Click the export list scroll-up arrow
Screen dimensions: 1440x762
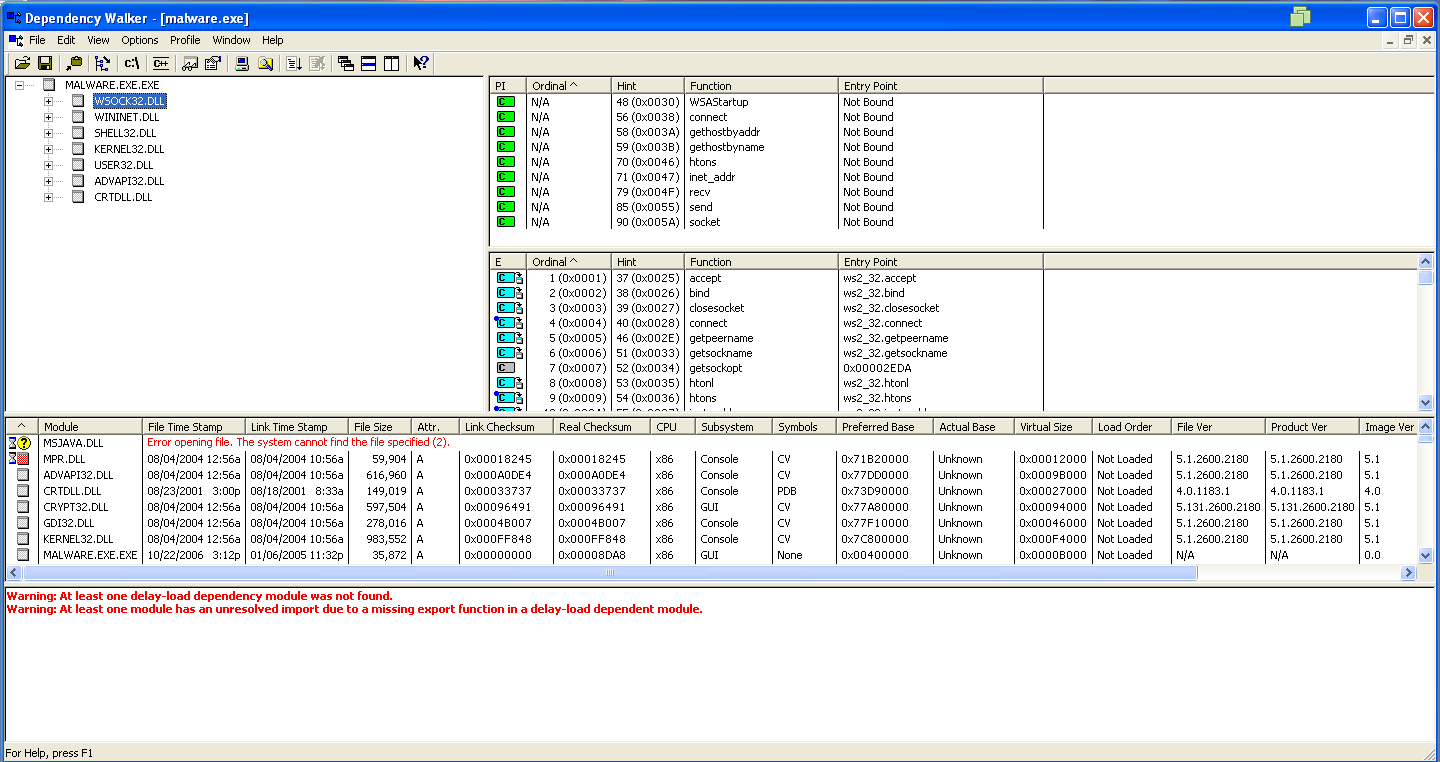(x=1426, y=262)
